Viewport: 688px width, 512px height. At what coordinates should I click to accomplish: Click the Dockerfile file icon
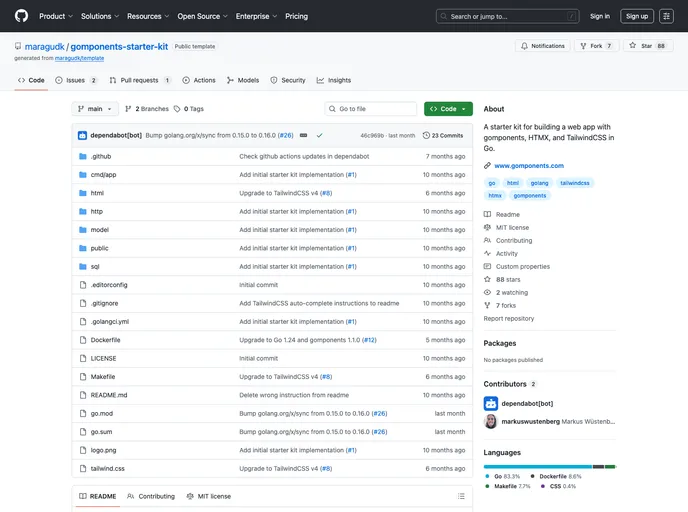click(x=82, y=340)
